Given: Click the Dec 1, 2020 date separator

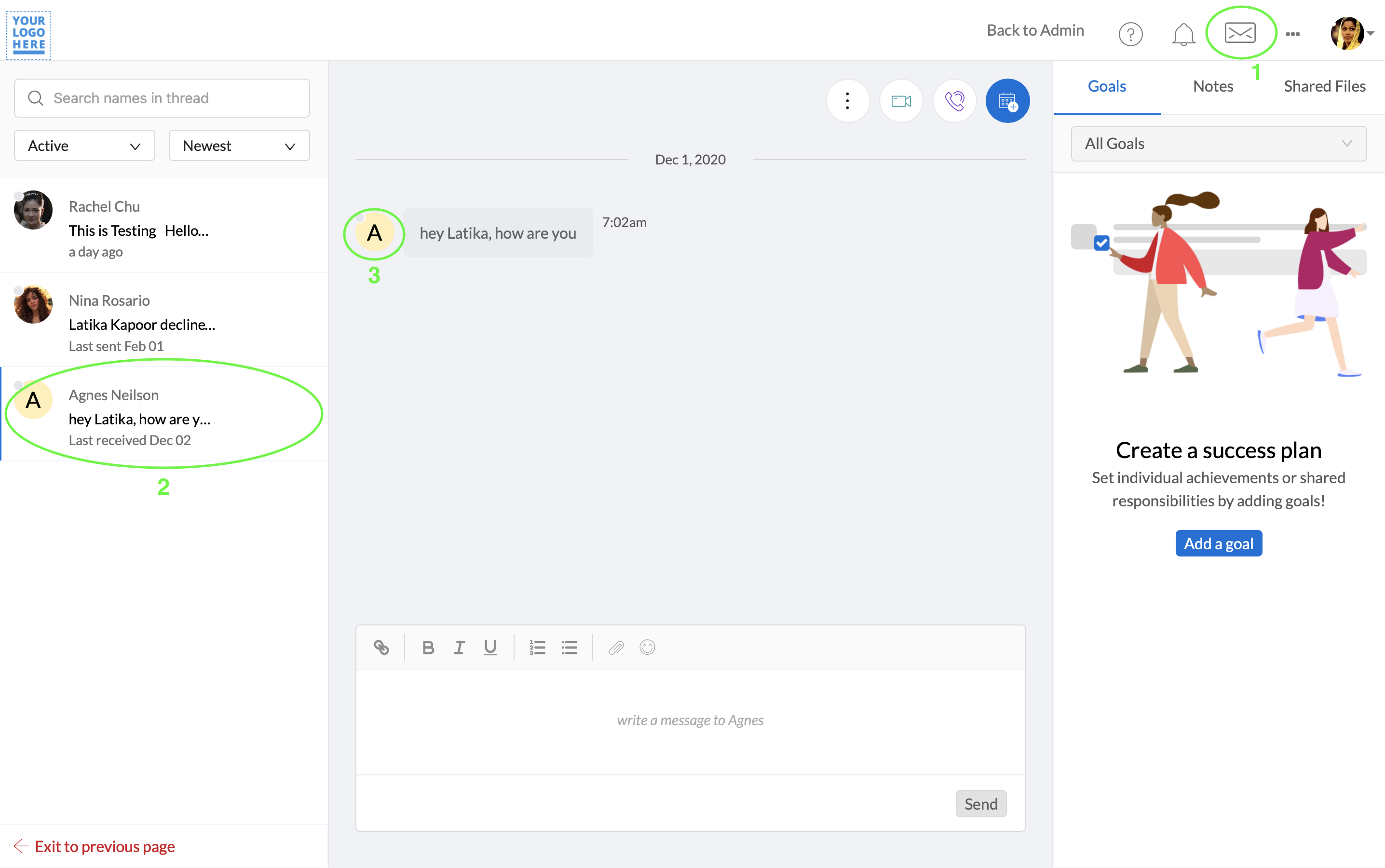Looking at the screenshot, I should [x=690, y=160].
